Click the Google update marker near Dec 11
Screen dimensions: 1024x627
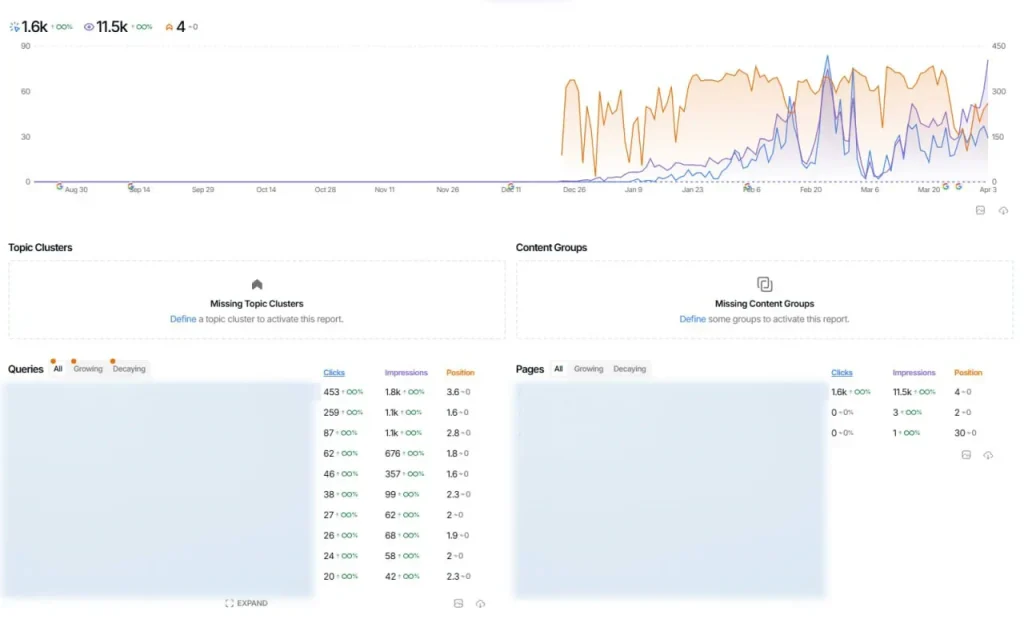[x=511, y=186]
